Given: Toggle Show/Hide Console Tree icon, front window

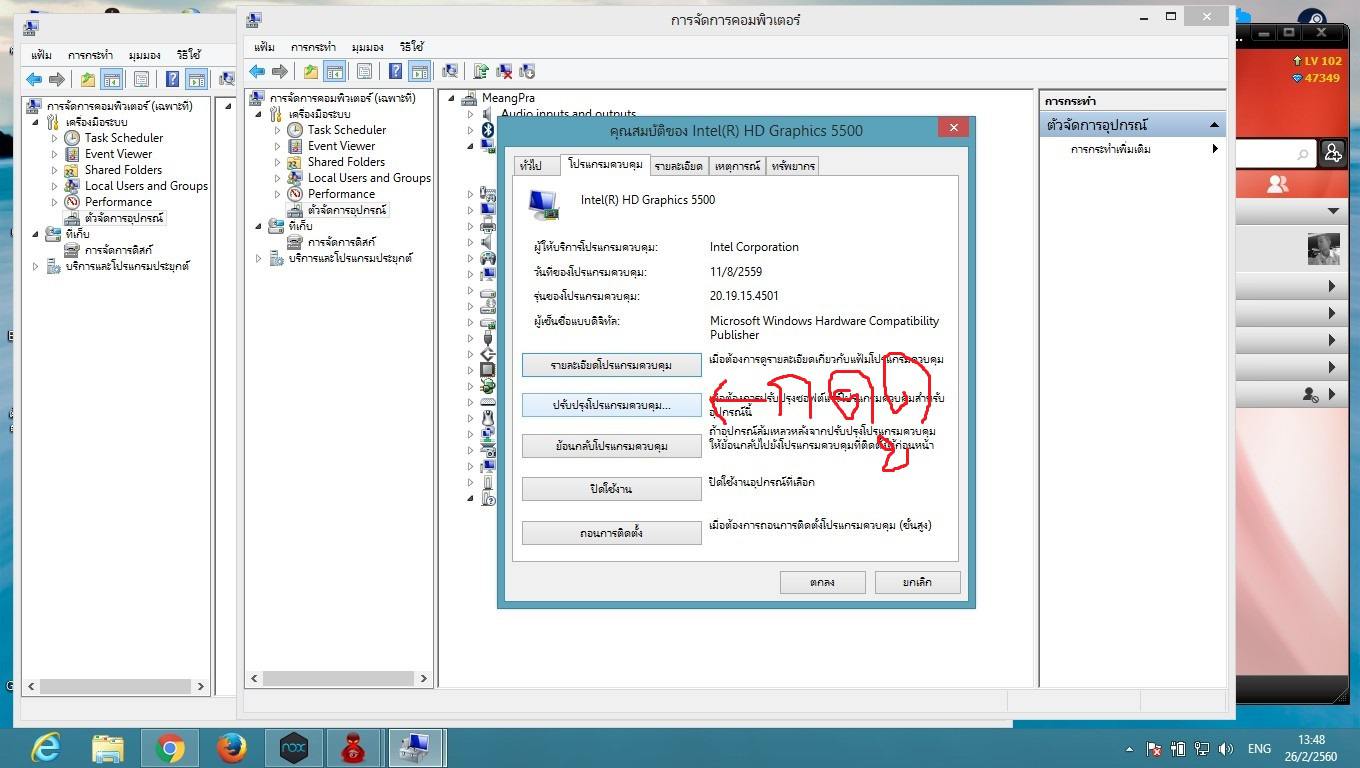Looking at the screenshot, I should [334, 71].
